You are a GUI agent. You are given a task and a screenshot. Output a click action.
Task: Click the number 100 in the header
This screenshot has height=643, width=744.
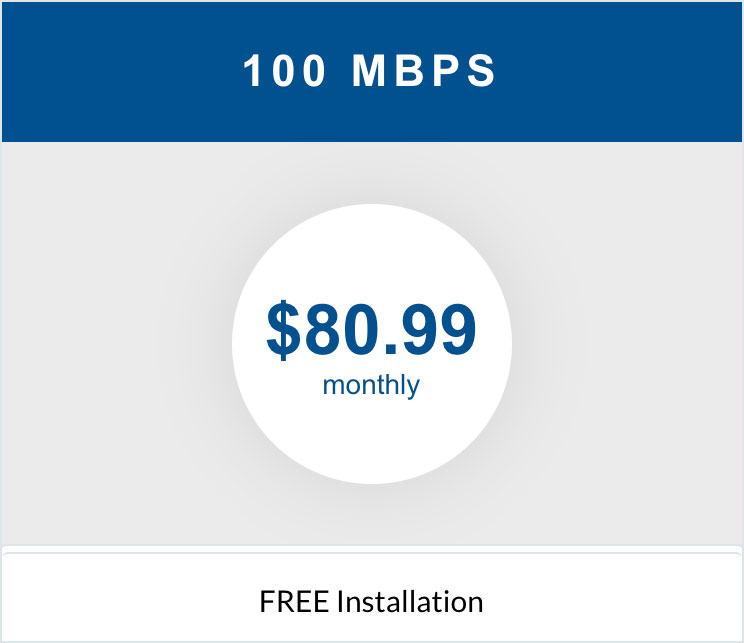click(284, 71)
